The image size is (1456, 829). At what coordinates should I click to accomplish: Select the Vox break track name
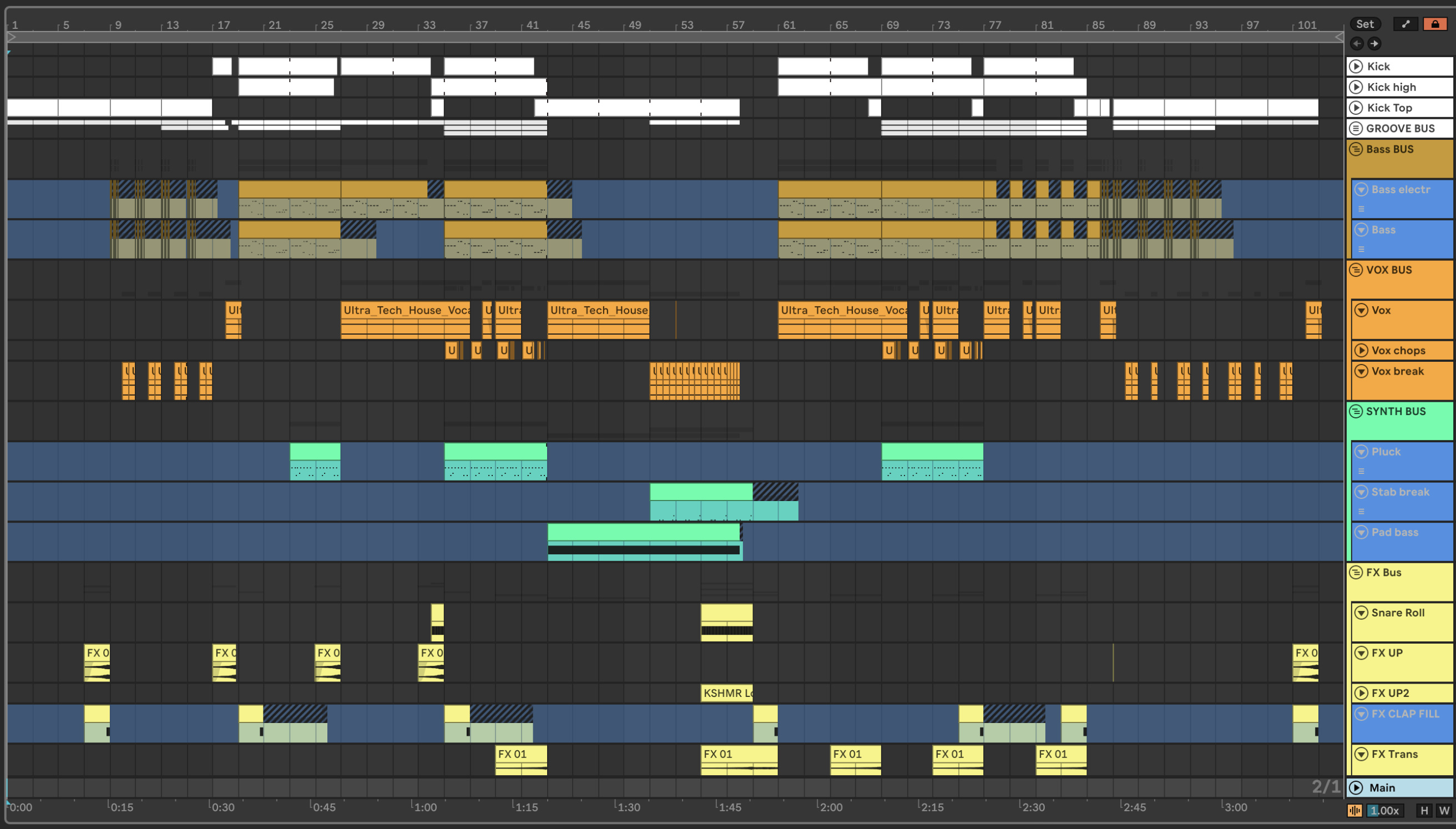[1397, 371]
